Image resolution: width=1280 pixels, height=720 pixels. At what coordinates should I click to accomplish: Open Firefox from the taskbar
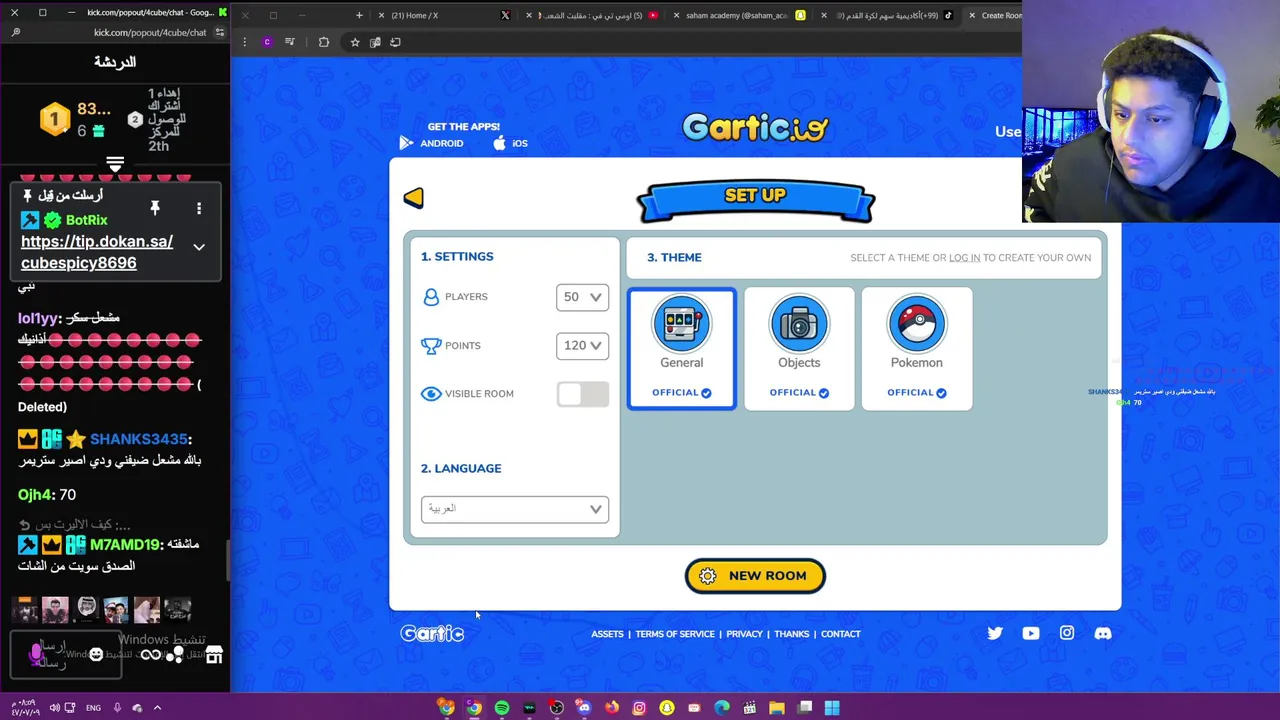point(612,708)
